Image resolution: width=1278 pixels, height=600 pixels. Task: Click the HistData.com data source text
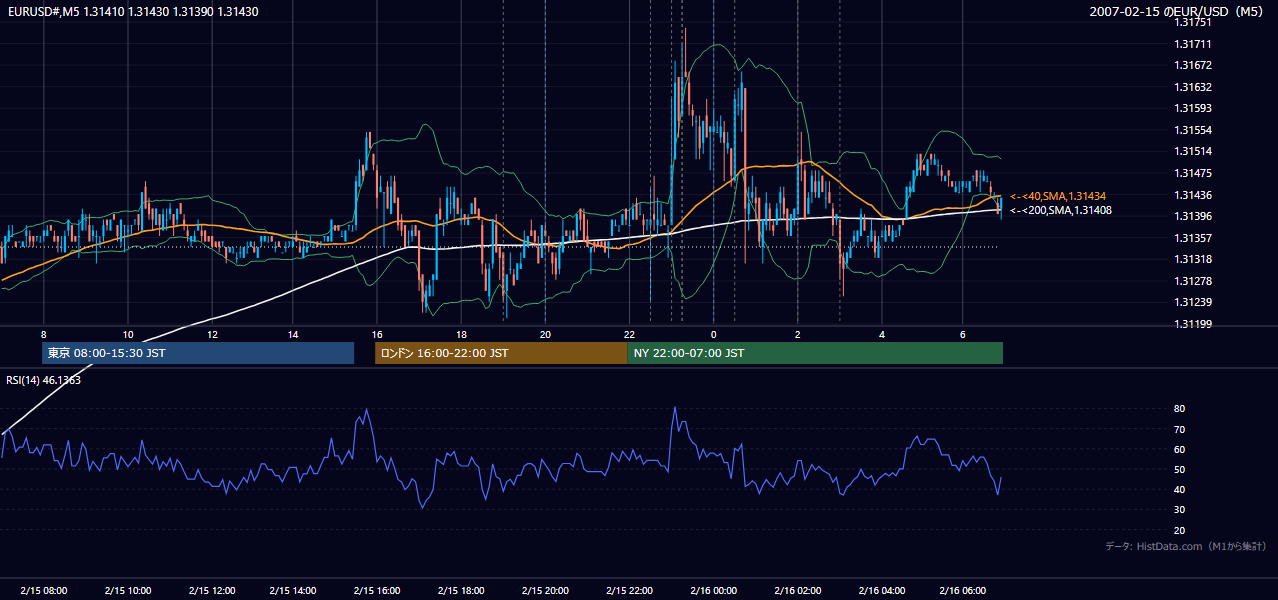pyautogui.click(x=1185, y=546)
